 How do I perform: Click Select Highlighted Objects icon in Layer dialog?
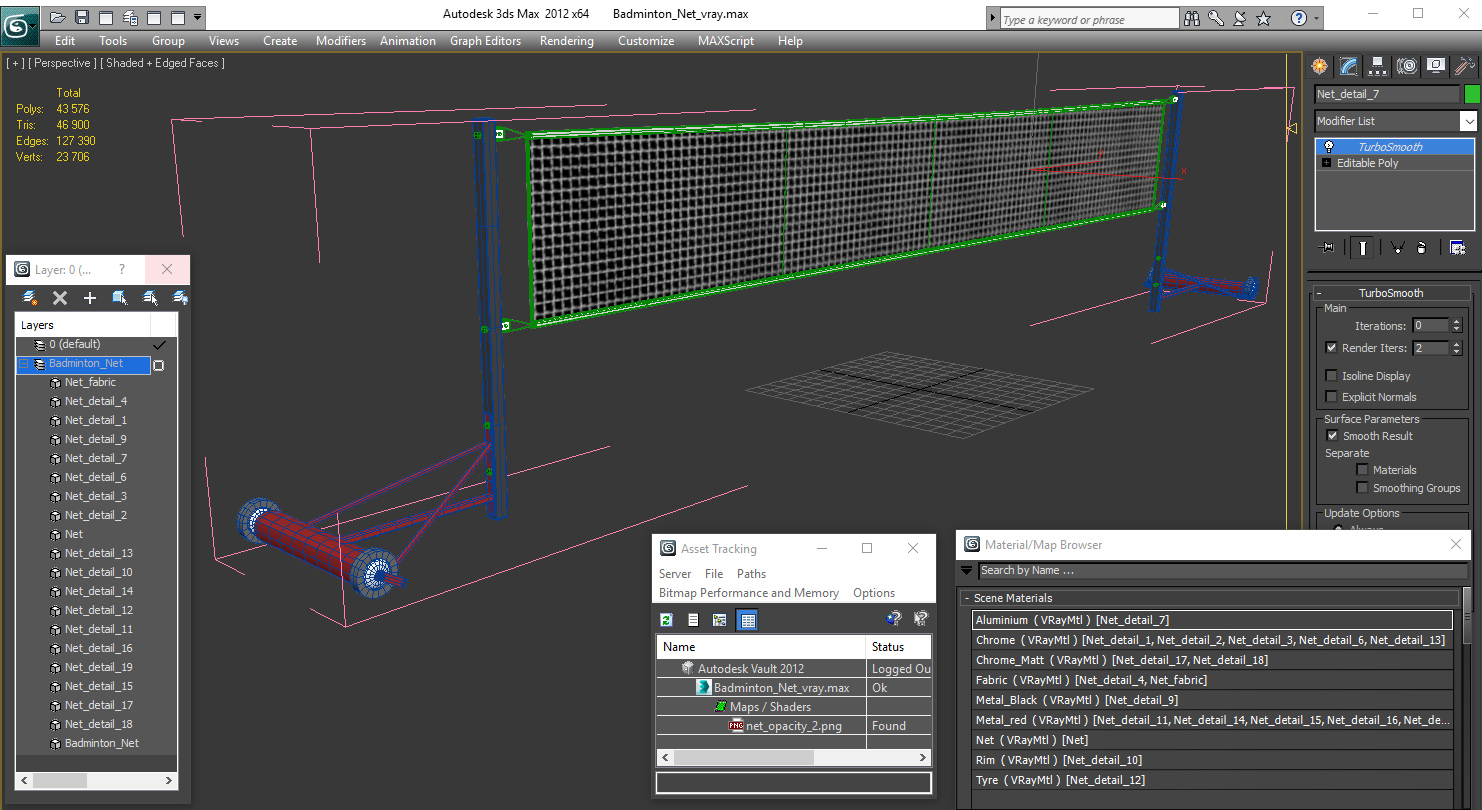coord(120,298)
